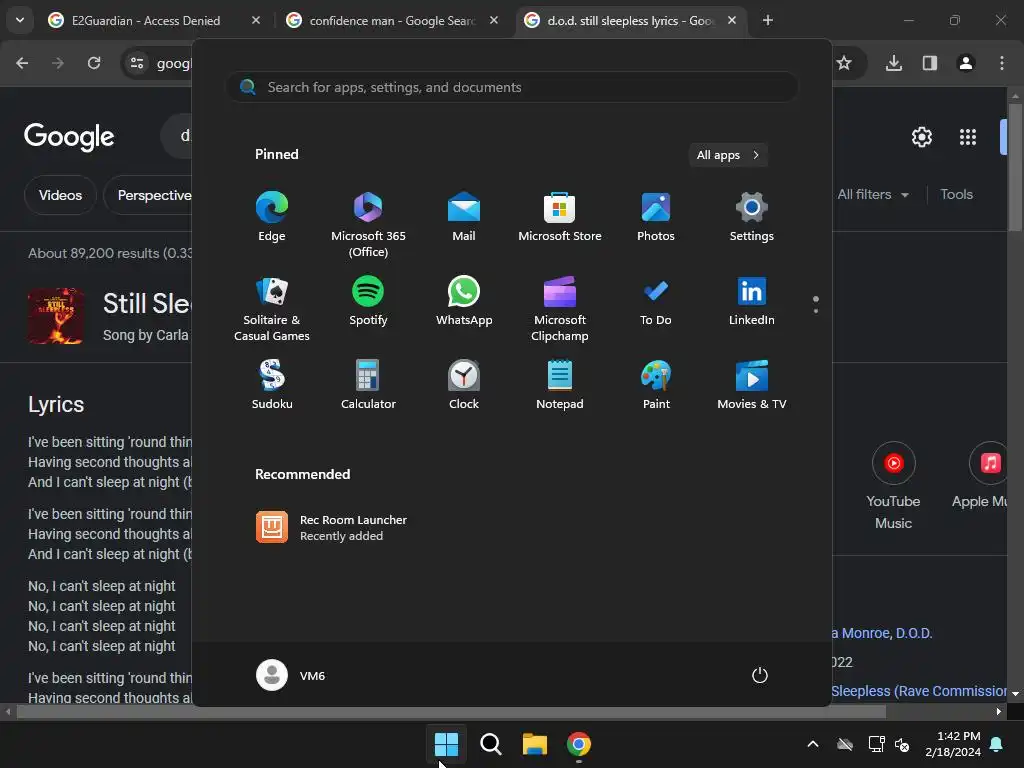Open Microsoft Store
Viewport: 1024px width, 768px height.
tap(560, 217)
